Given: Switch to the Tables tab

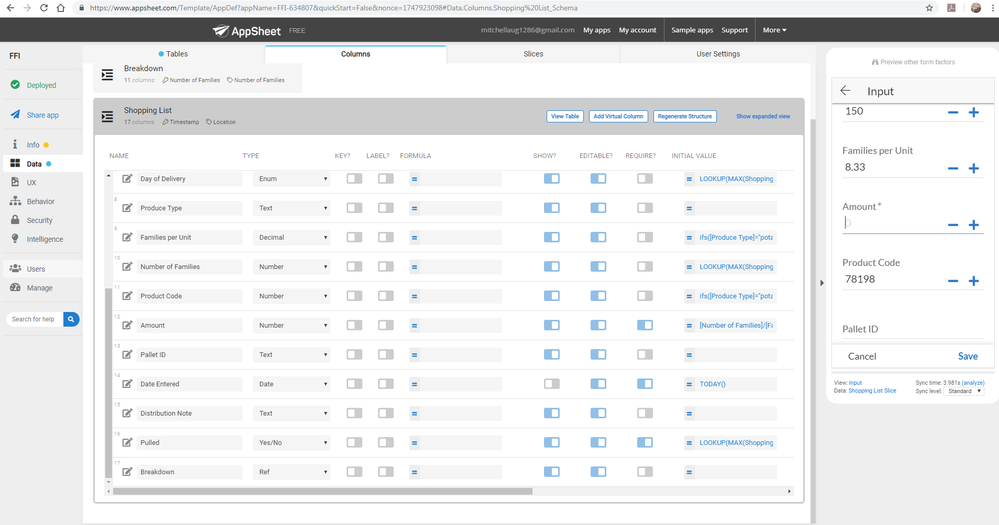Looking at the screenshot, I should pyautogui.click(x=173, y=54).
